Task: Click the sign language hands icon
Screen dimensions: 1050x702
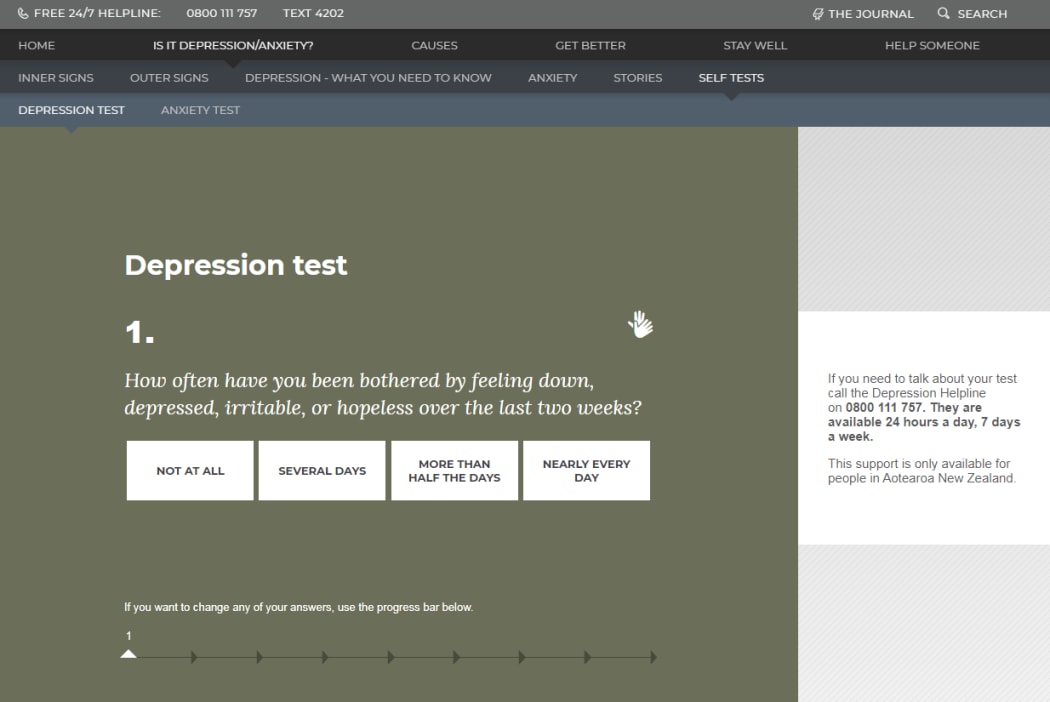Action: pos(640,324)
